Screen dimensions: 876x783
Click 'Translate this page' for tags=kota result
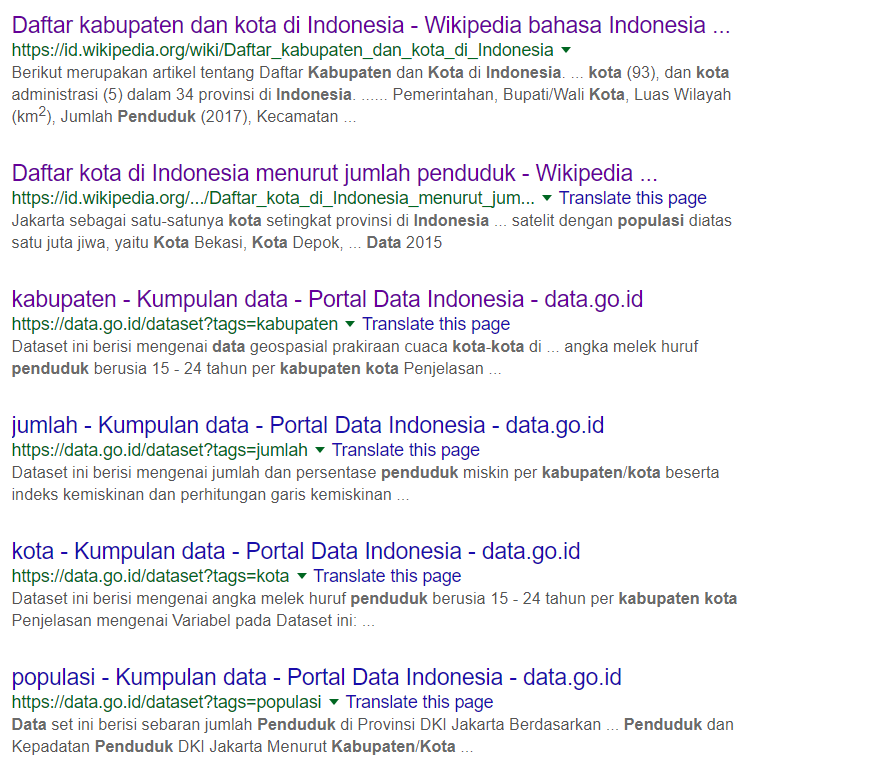[387, 576]
